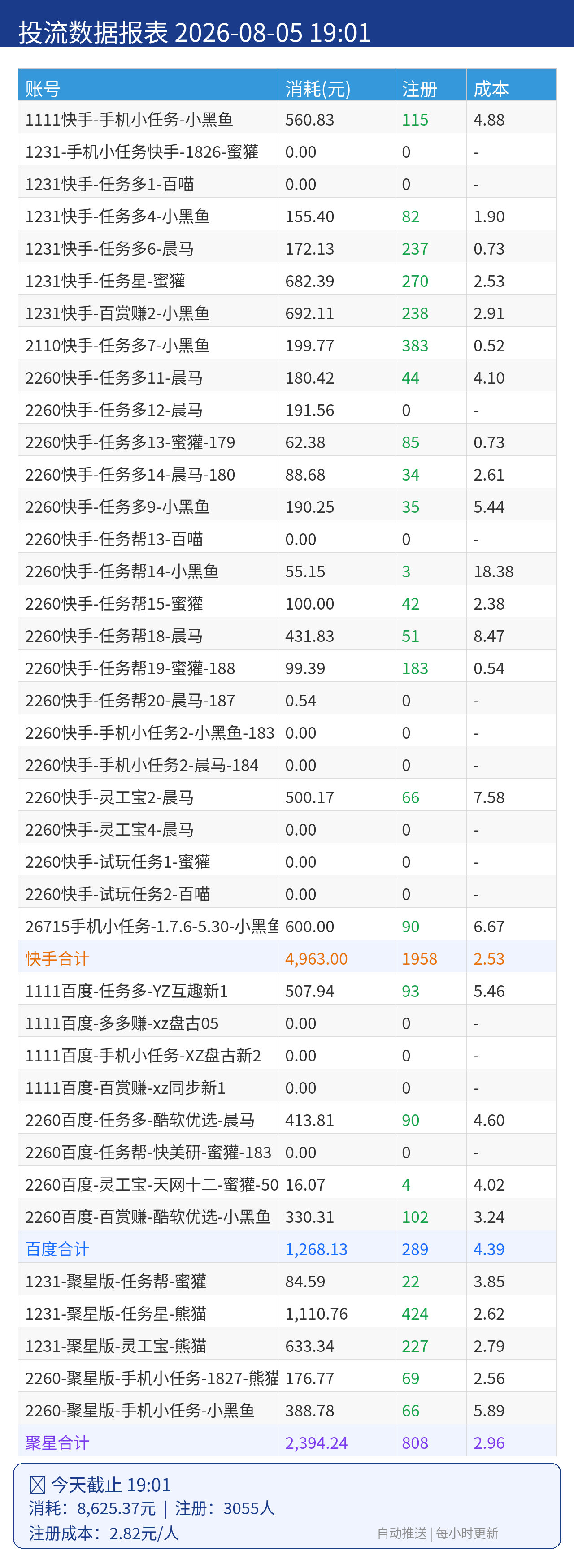
Task: Click the report title 投流数据报表 2026-08-05 19:01
Action: 194,32
